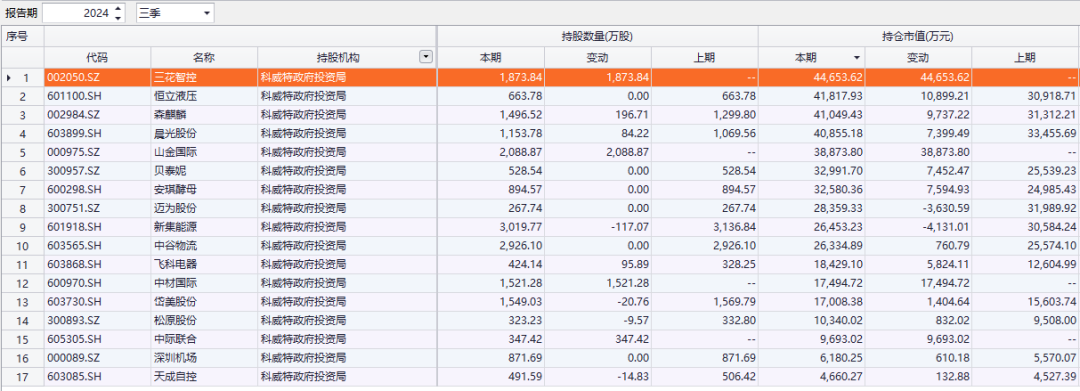Click 变动 header under 持股数量(万股)
The height and width of the screenshot is (391, 1080).
598,58
